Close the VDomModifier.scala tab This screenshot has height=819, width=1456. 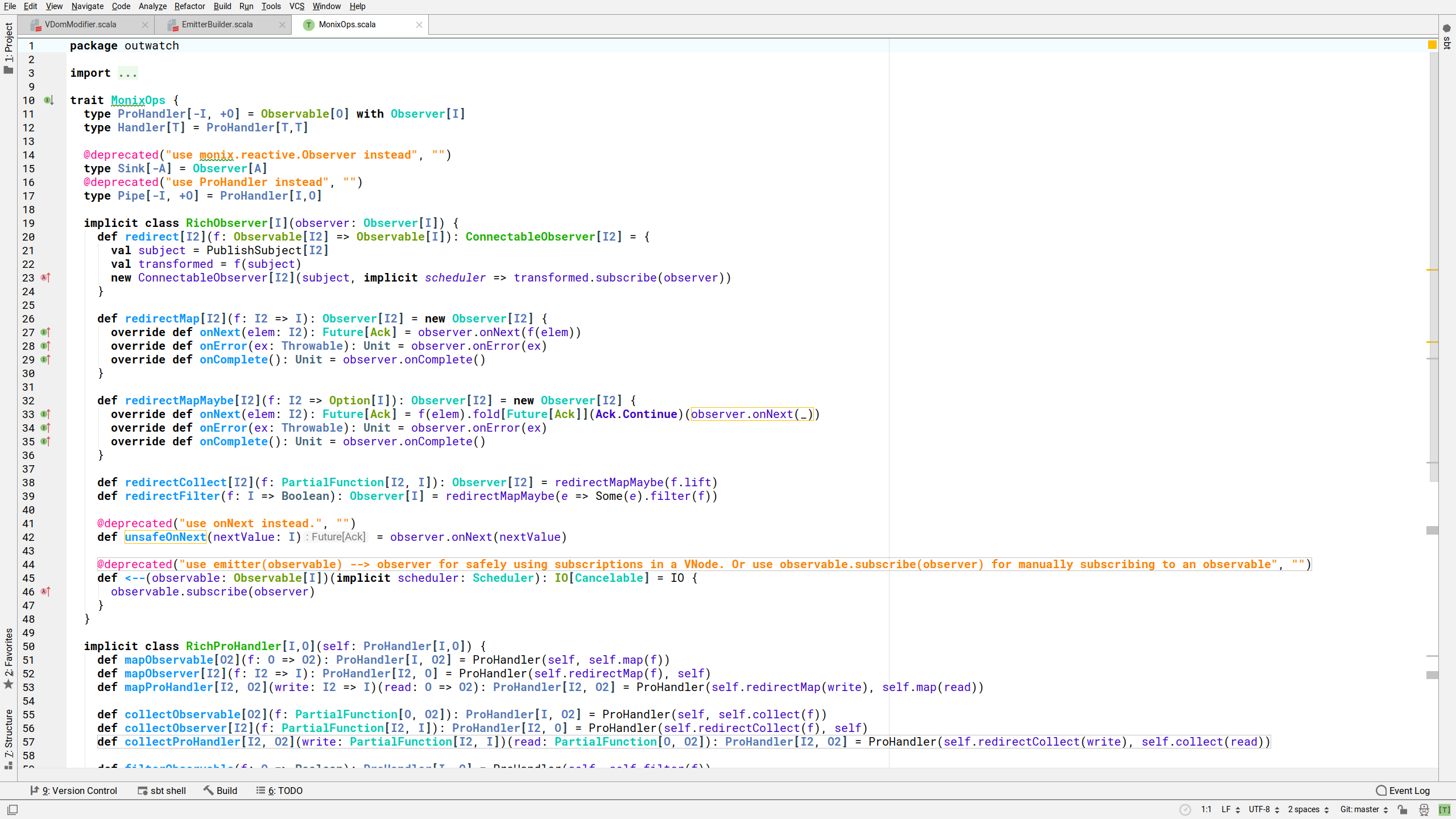point(145,24)
